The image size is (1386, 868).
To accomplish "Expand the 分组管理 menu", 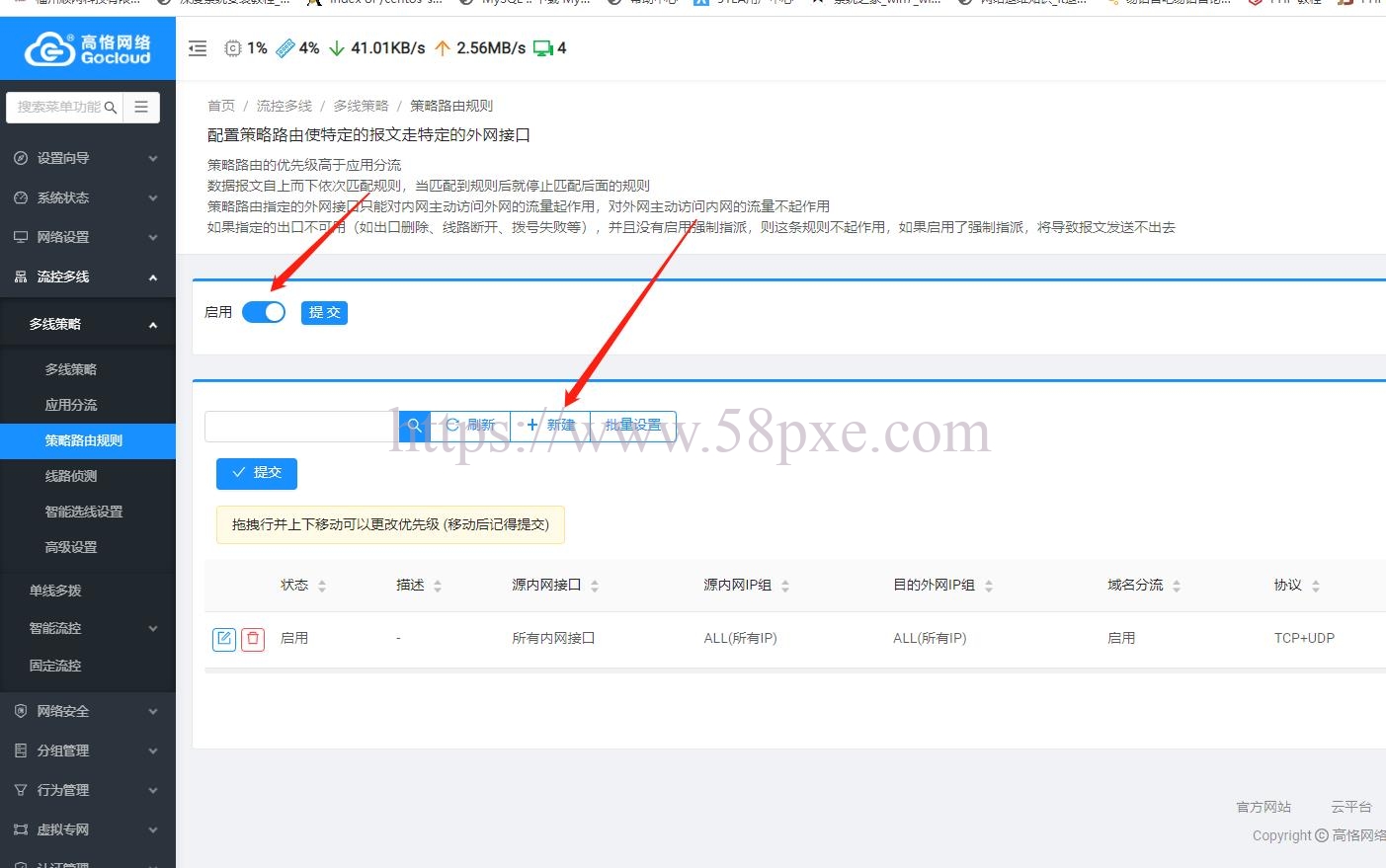I will click(x=88, y=750).
